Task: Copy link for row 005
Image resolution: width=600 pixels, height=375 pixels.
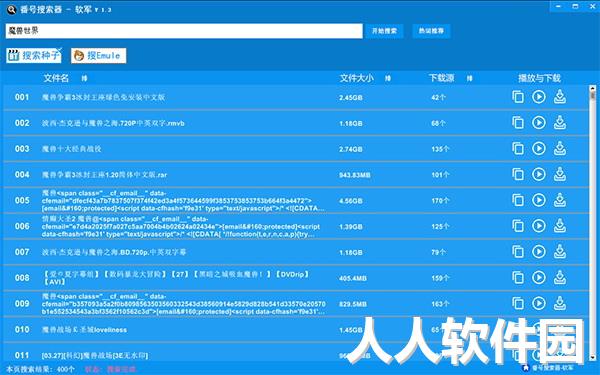Action: [x=518, y=200]
